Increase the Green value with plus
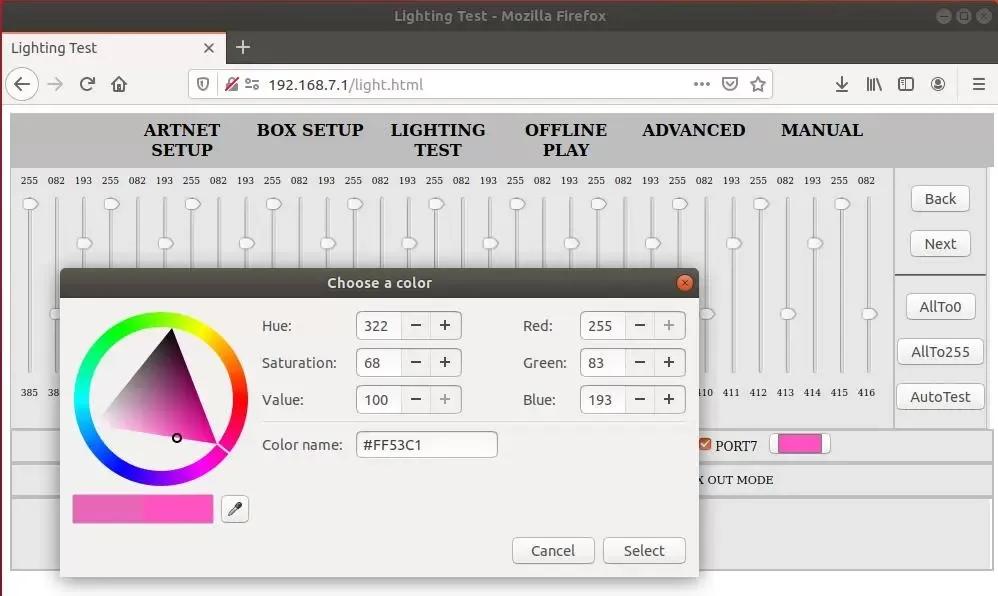The image size is (998, 596). tap(669, 363)
